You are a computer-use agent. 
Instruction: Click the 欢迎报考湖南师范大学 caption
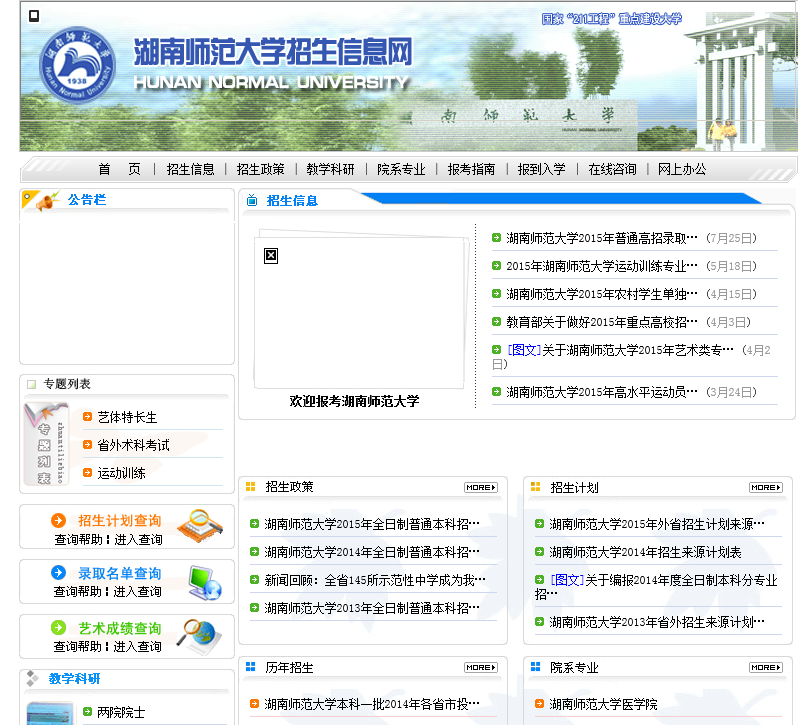coord(354,401)
